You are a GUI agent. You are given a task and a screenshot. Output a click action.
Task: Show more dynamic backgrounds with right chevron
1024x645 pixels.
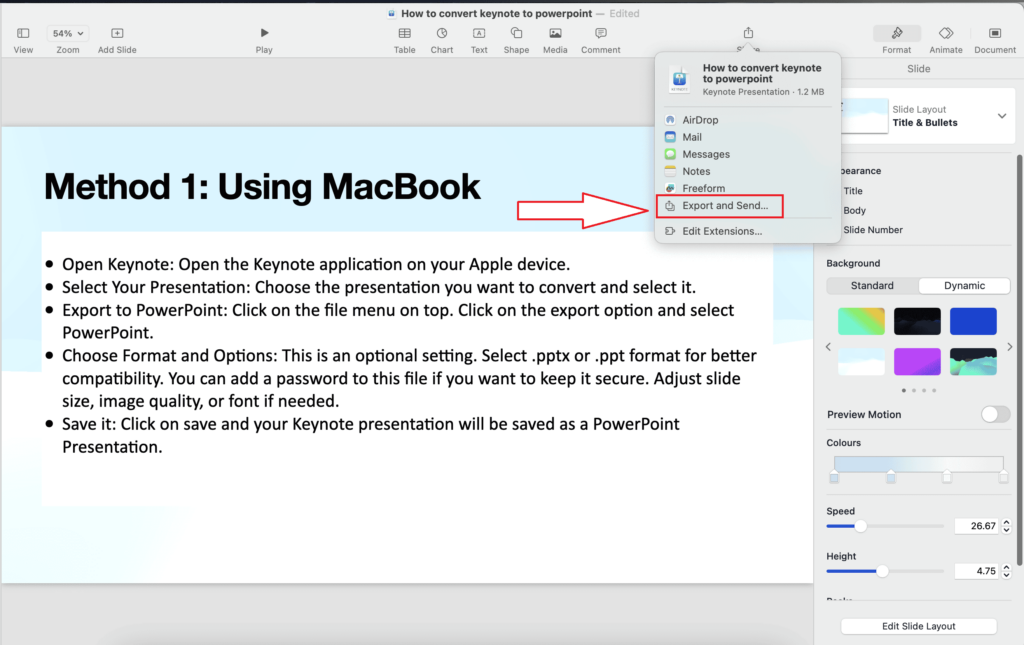pyautogui.click(x=1009, y=346)
